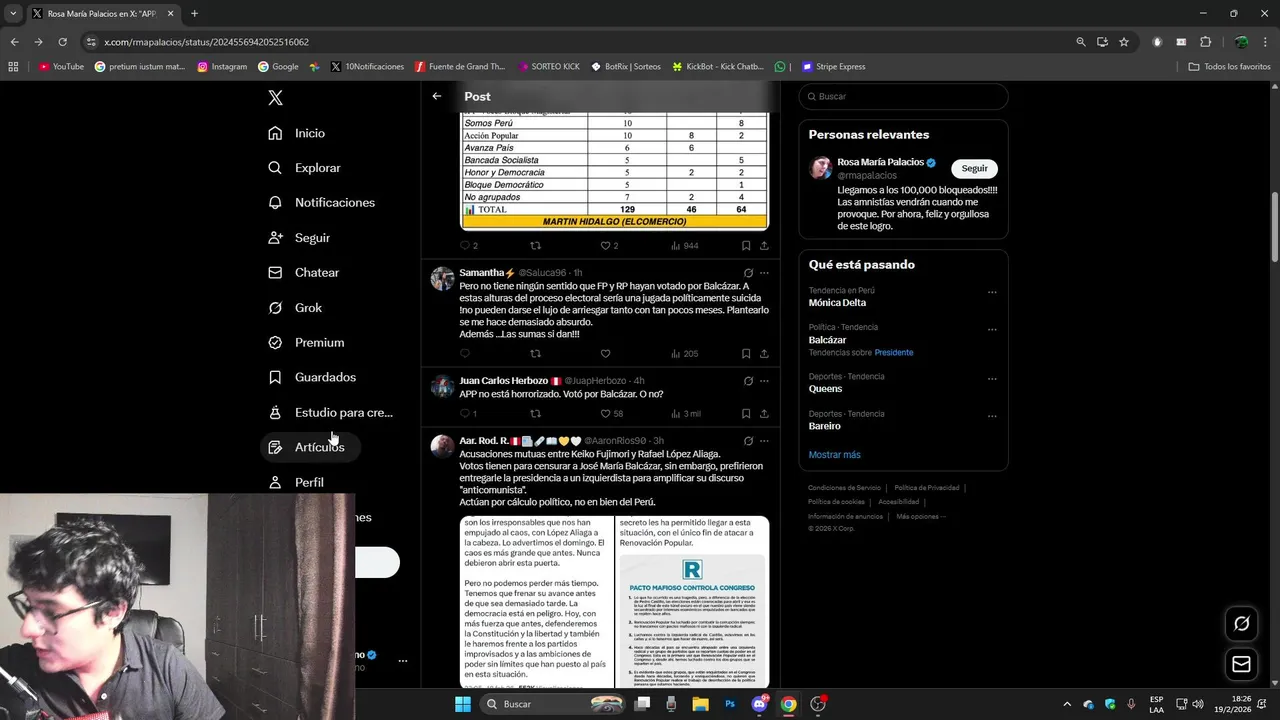Reload the page in Chrome
This screenshot has width=1280, height=720.
62,42
